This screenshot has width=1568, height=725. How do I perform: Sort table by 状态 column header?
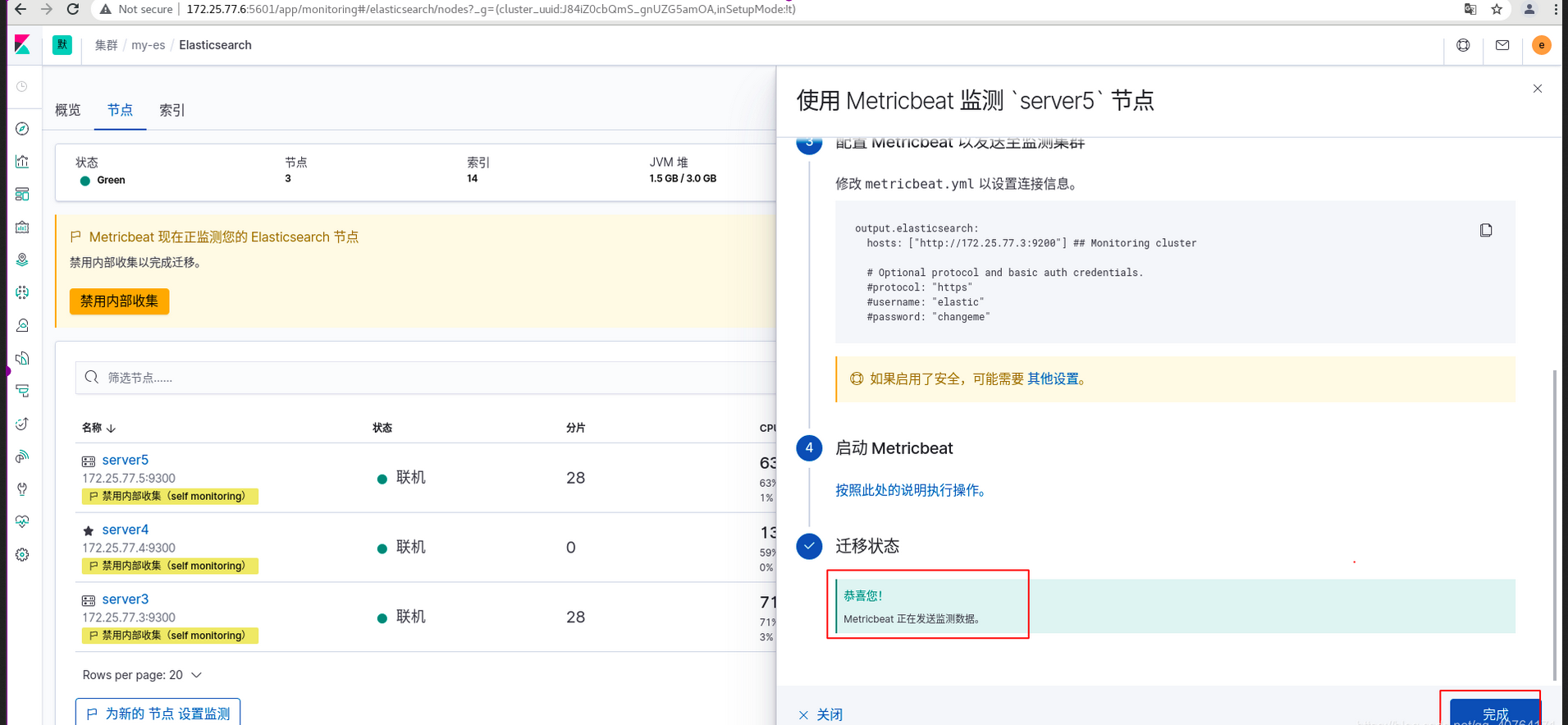(382, 428)
